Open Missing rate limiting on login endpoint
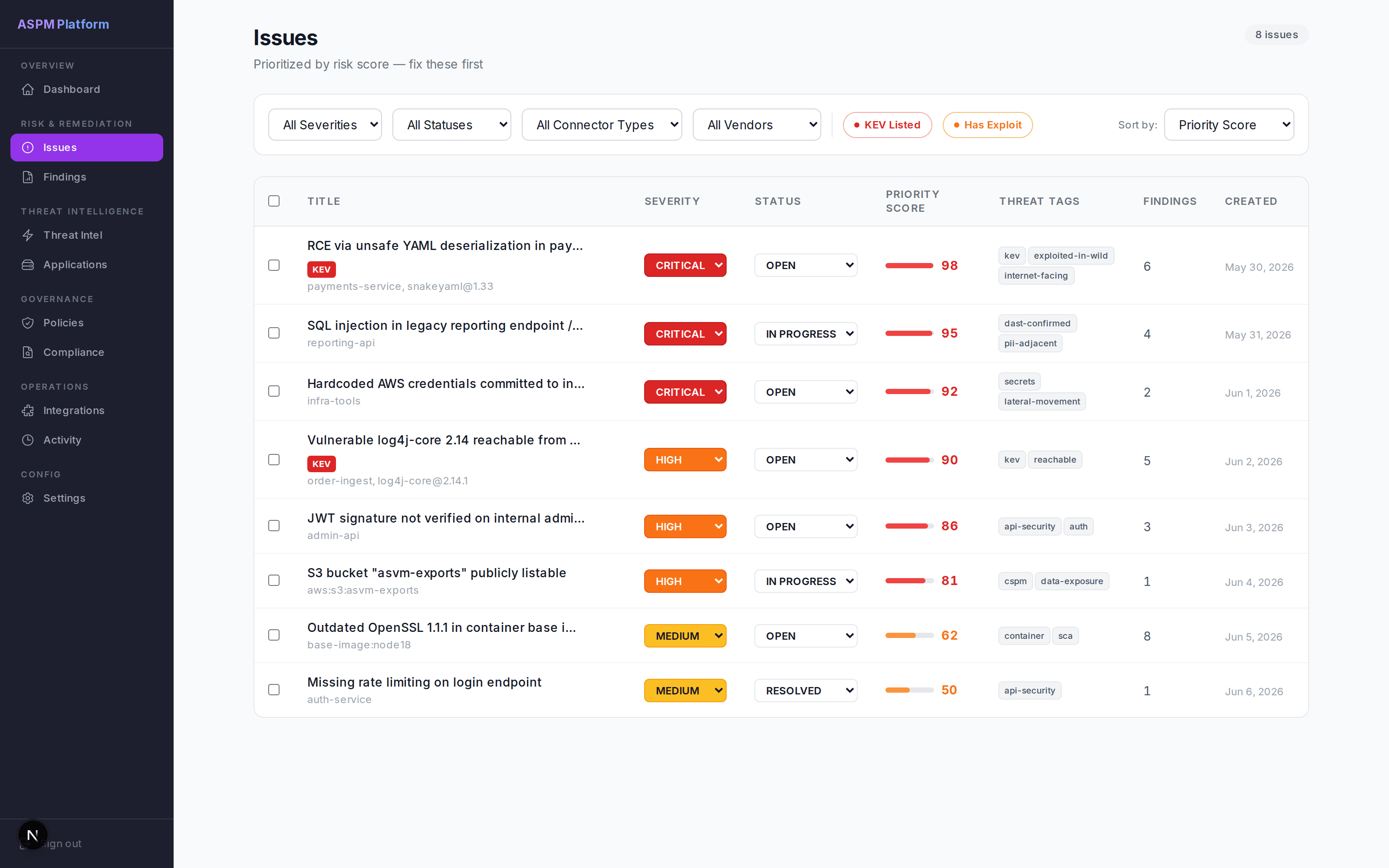The image size is (1389, 868). pyautogui.click(x=424, y=682)
